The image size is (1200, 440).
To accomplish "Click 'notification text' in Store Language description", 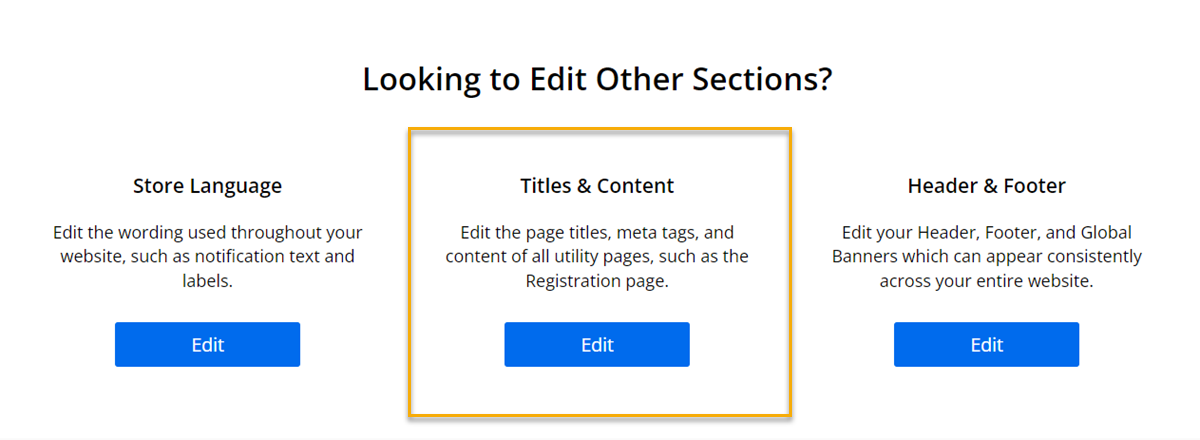I will coord(260,257).
